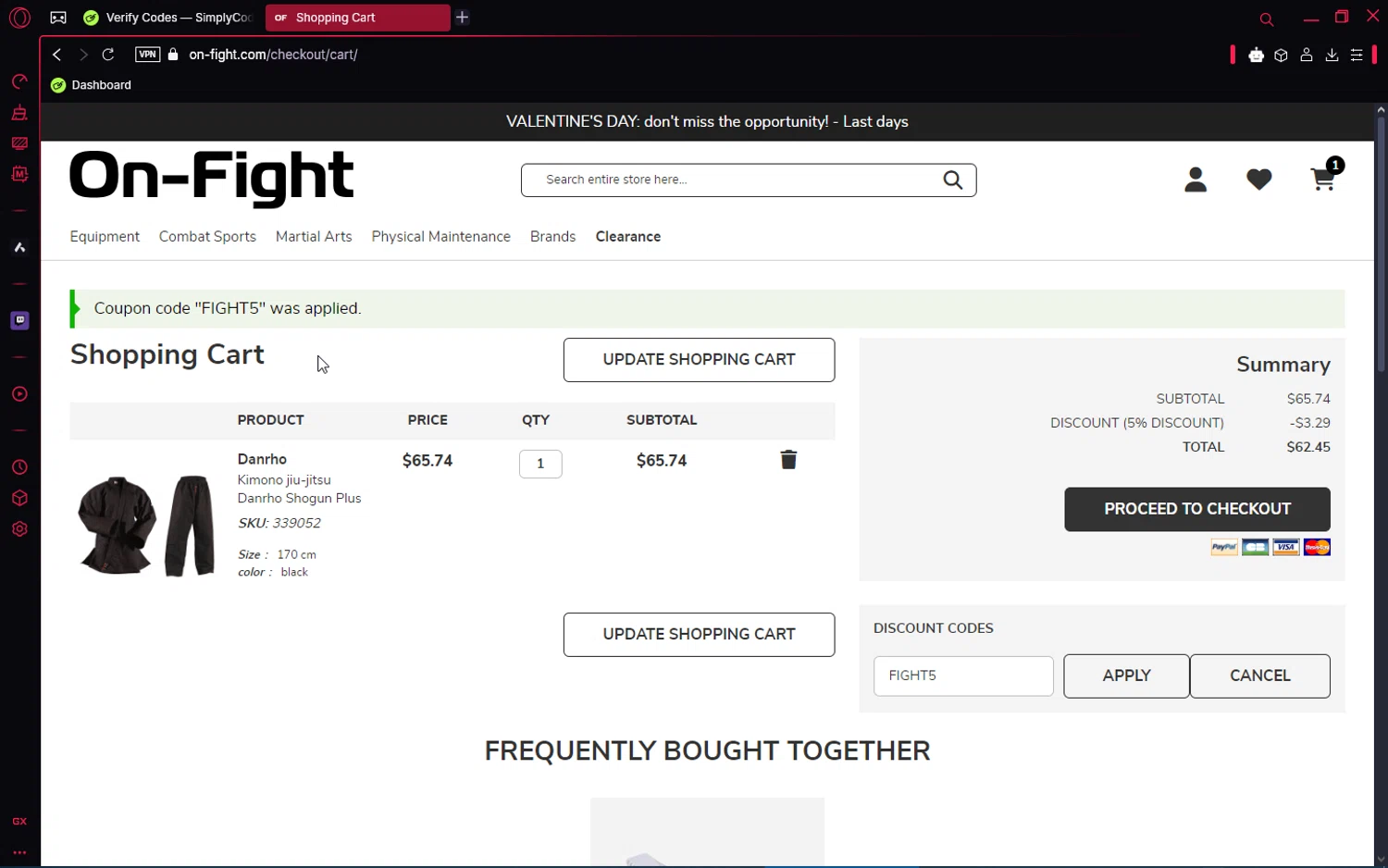This screenshot has height=868, width=1388.
Task: Open the striped panel icon in sidebar
Action: click(19, 143)
